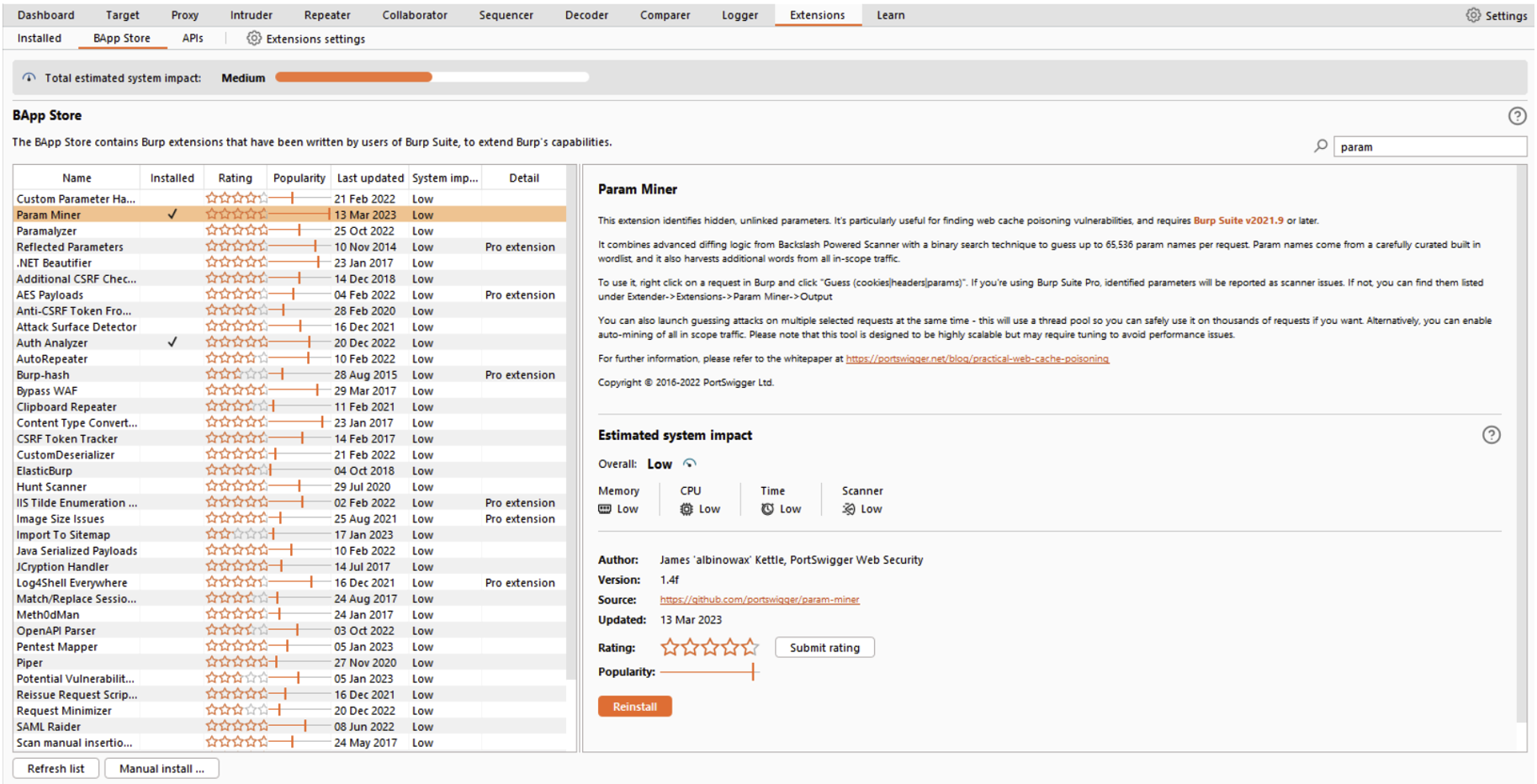This screenshot has width=1537, height=784.
Task: Open Extensions settings gear icon
Action: point(254,39)
